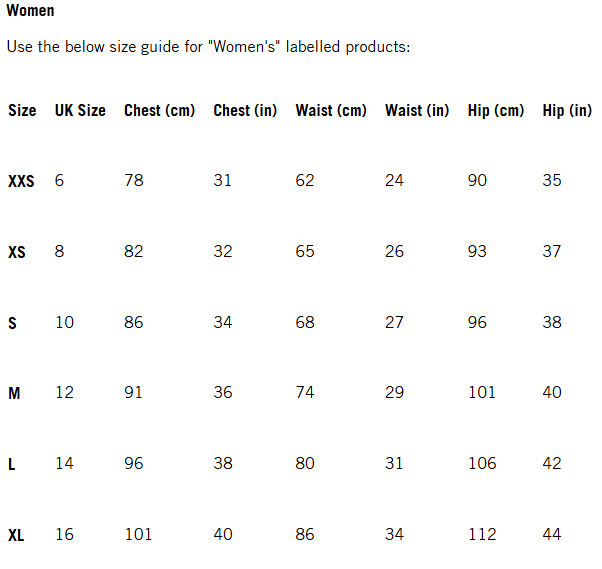
Task: Select the L size row label
Action: point(12,465)
